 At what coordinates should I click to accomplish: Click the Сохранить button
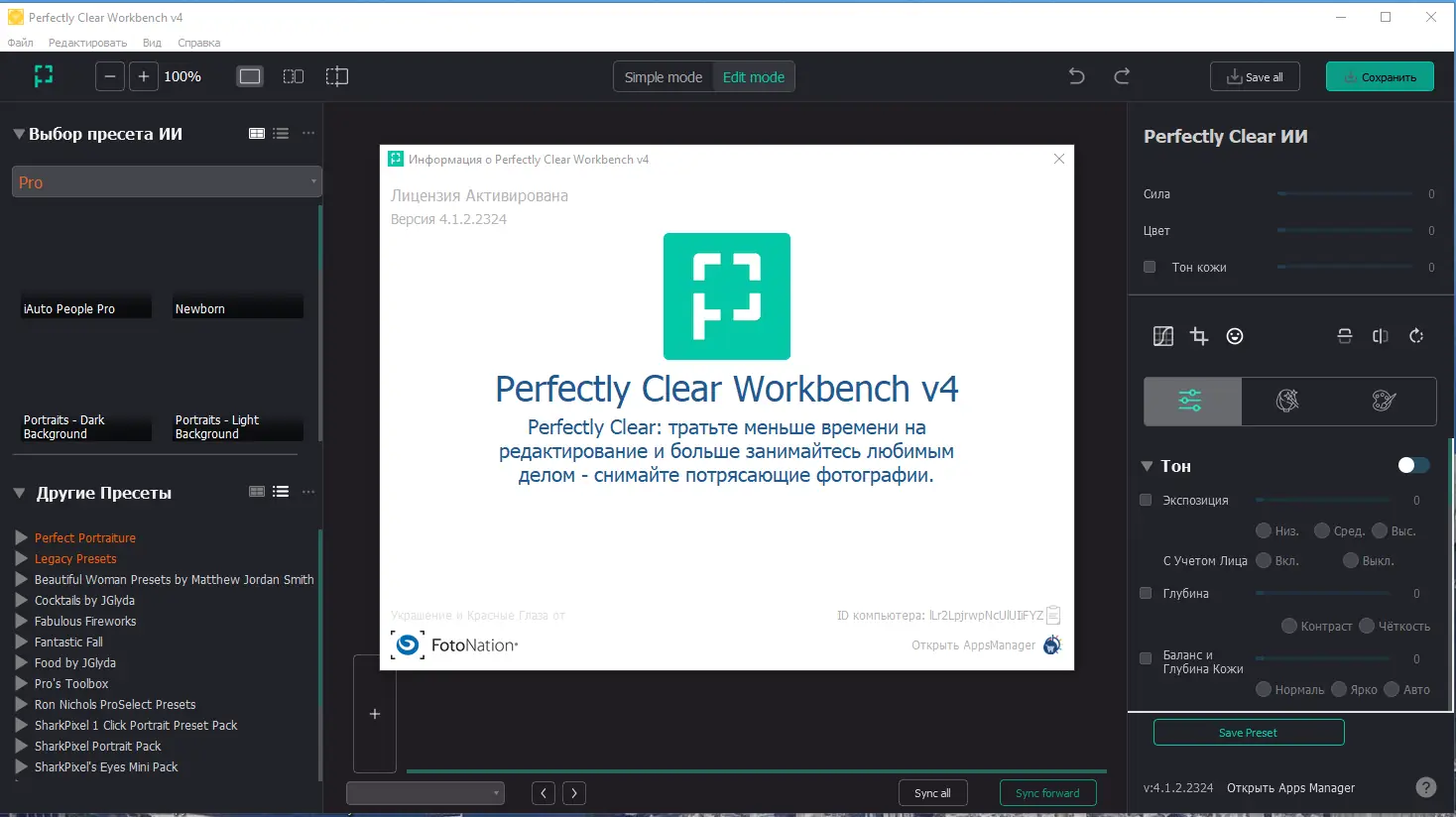(x=1380, y=76)
